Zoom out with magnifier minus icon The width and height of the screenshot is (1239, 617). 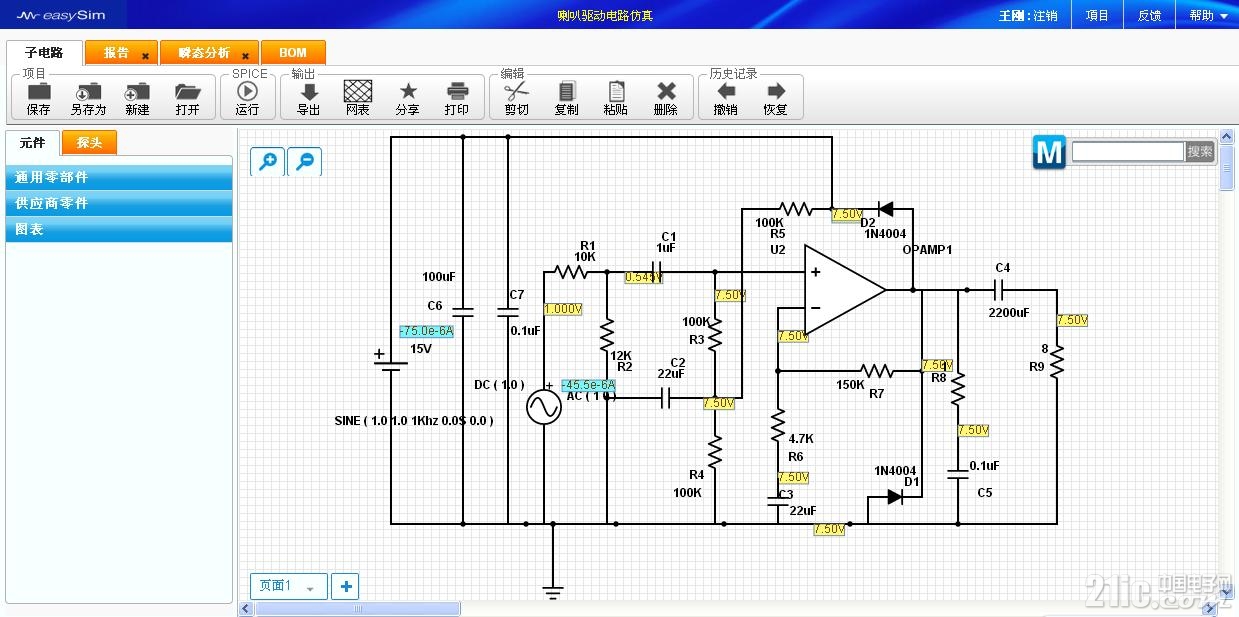pos(305,161)
